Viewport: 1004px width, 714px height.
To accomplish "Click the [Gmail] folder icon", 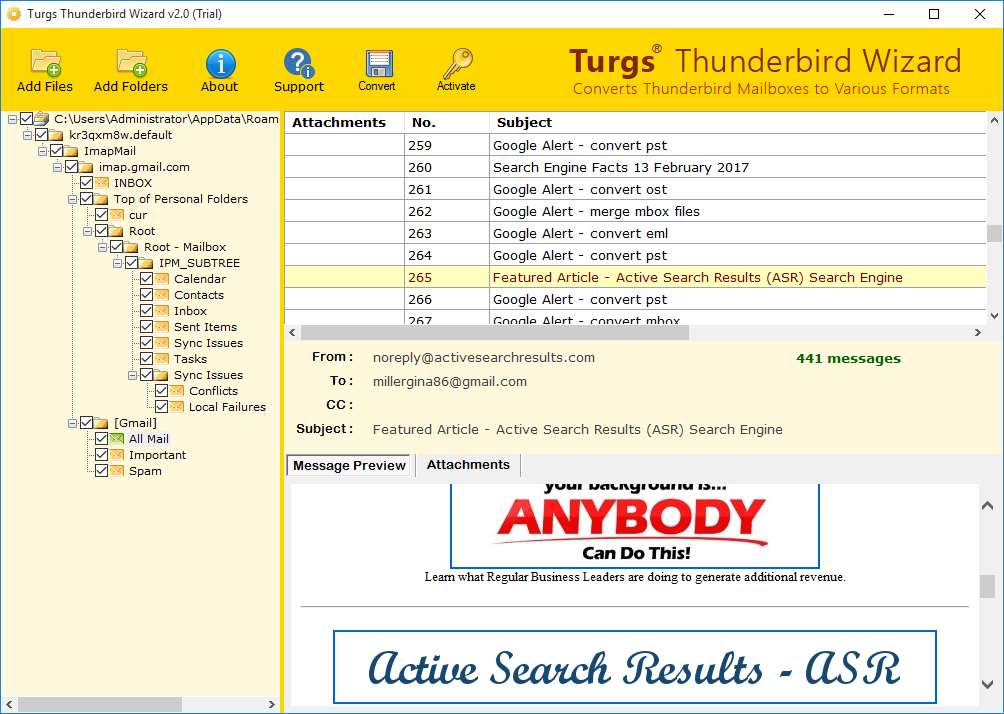I will (x=101, y=423).
